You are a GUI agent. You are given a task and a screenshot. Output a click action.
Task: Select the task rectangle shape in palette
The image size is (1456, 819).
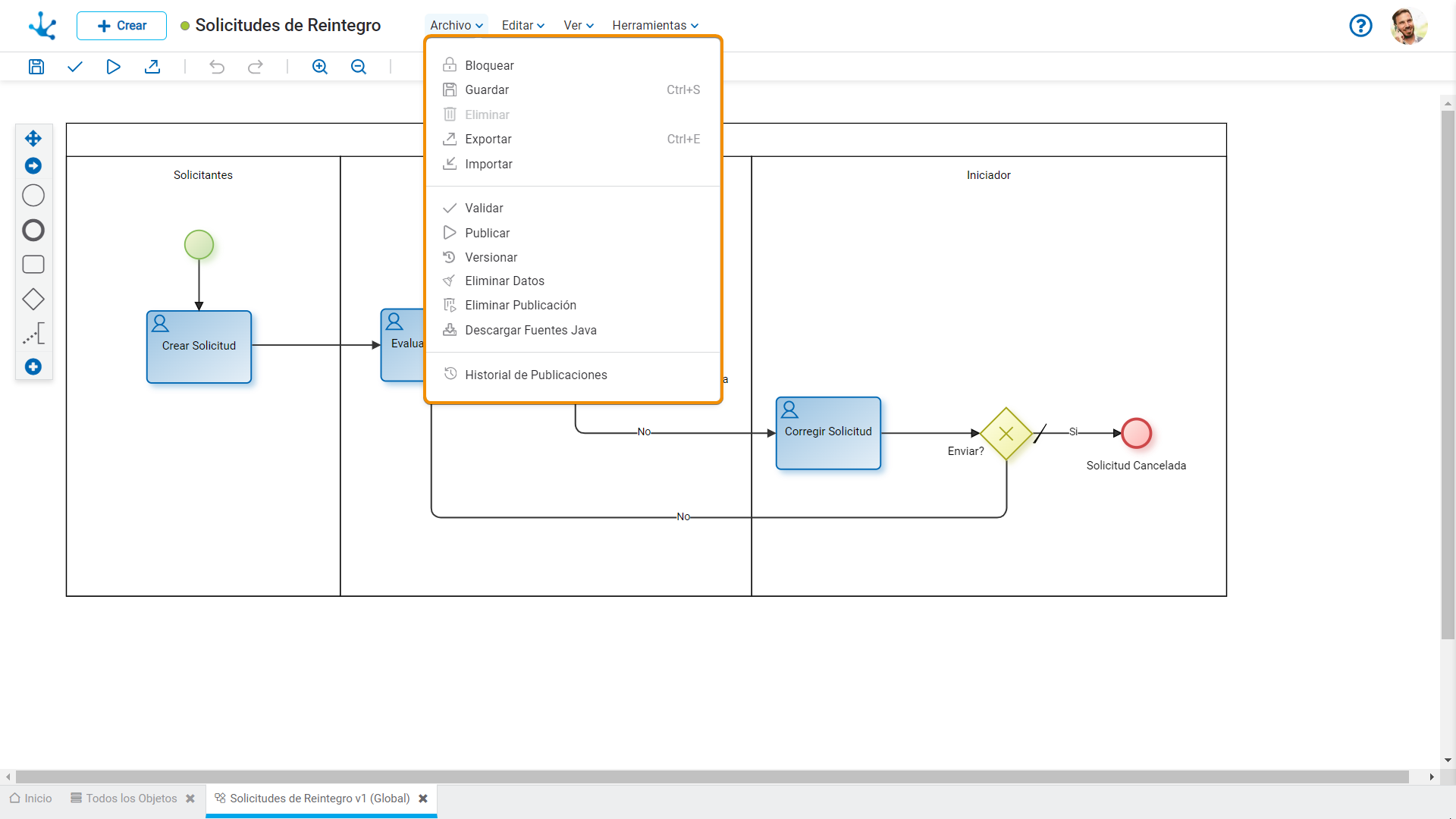(33, 265)
